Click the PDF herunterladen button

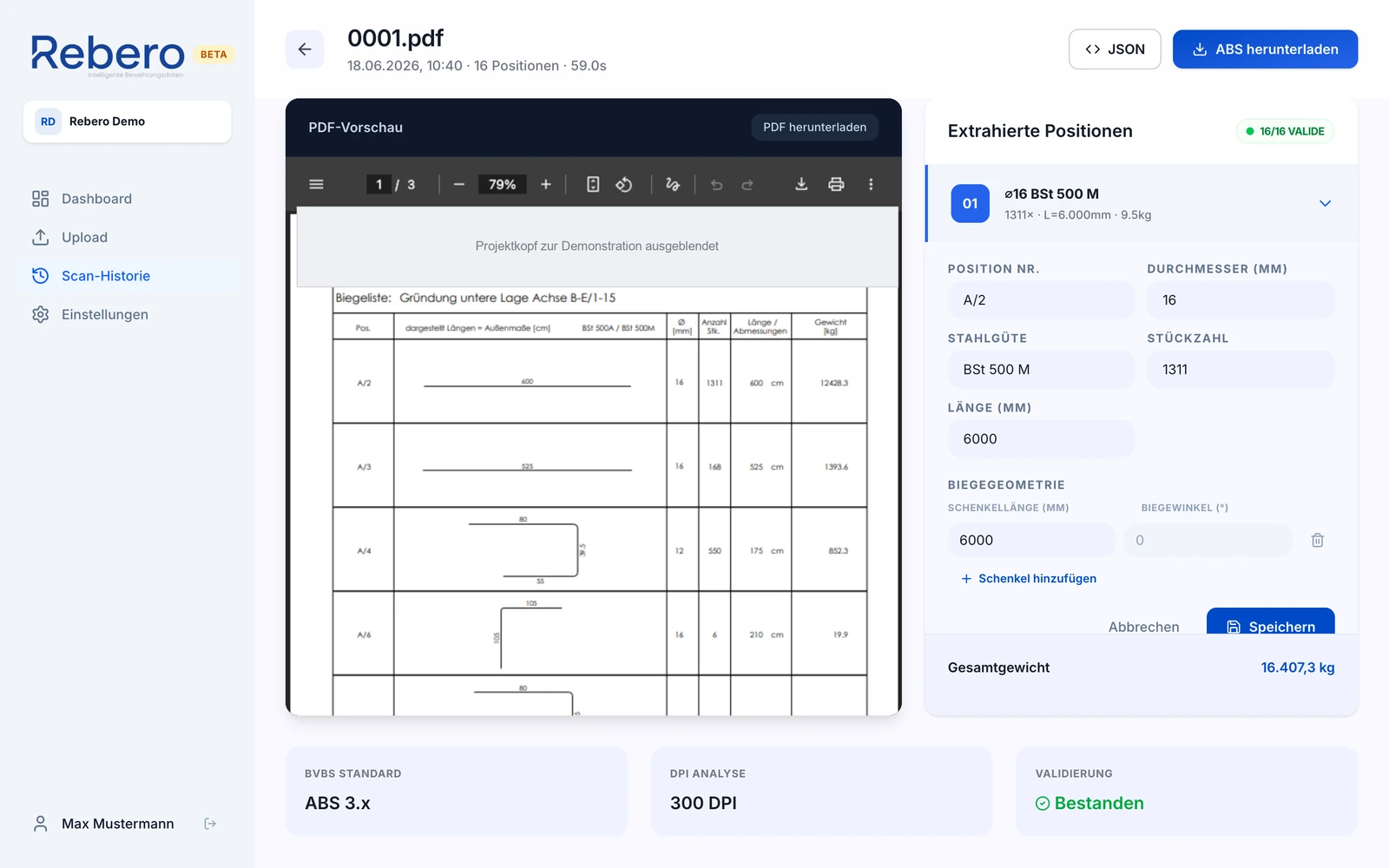[814, 127]
